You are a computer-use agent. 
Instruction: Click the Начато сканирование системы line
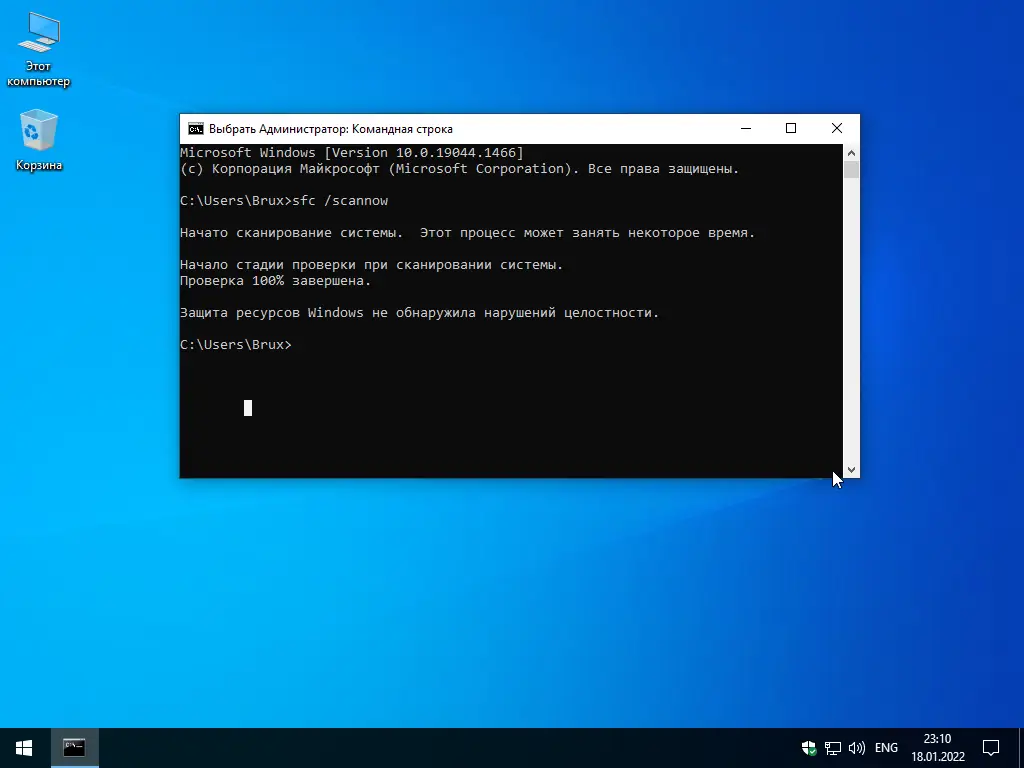[x=468, y=232]
